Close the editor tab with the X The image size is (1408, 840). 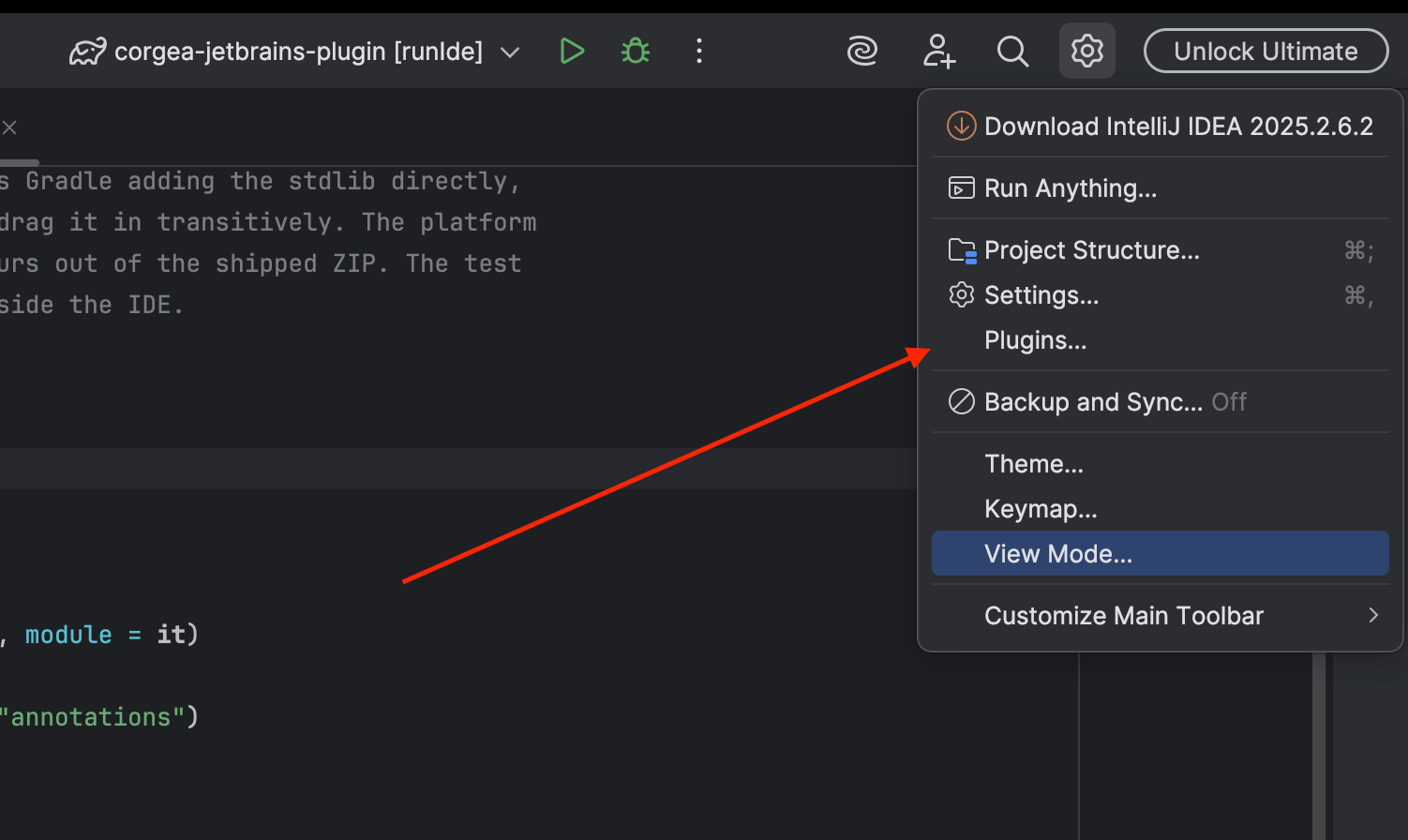coord(9,127)
